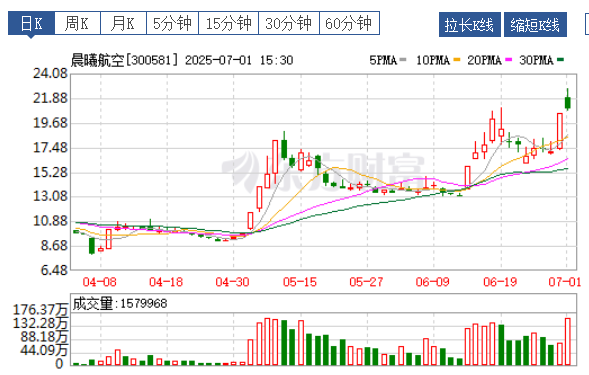This screenshot has height=375, width=589.
Task: Click the 07-01 date label
Action: click(565, 282)
